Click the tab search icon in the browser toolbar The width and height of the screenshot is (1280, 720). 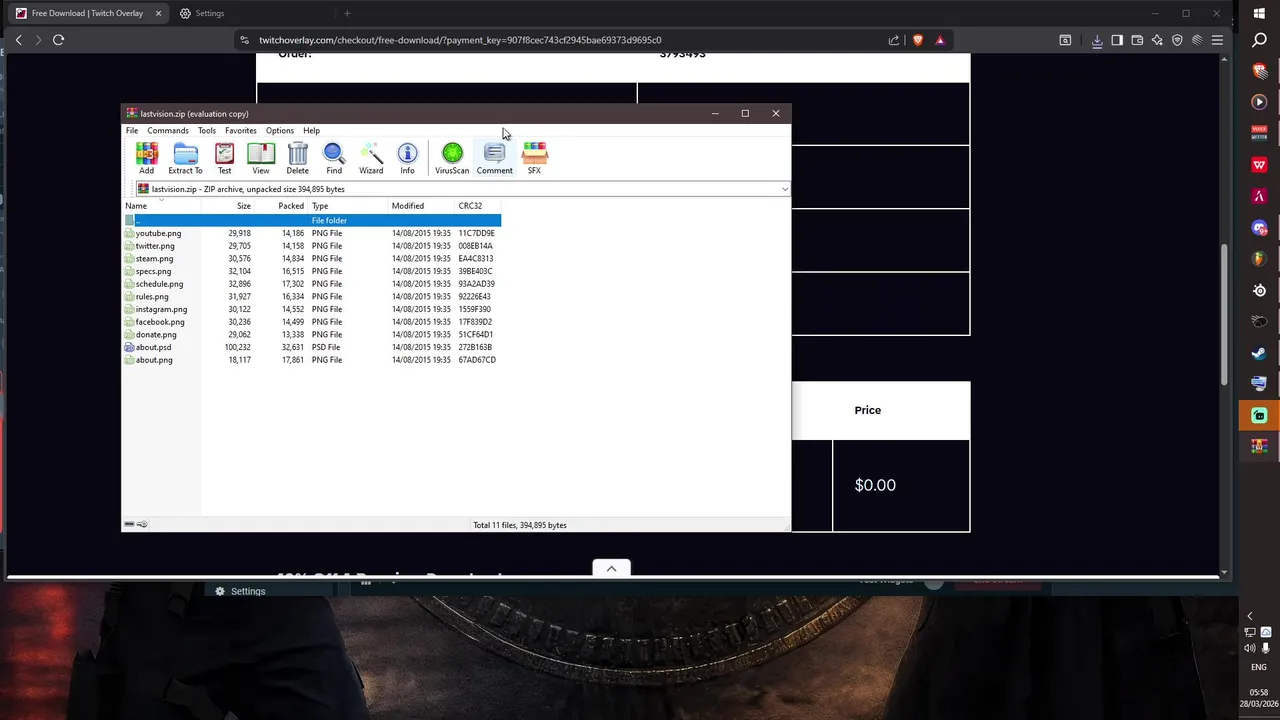(1065, 40)
